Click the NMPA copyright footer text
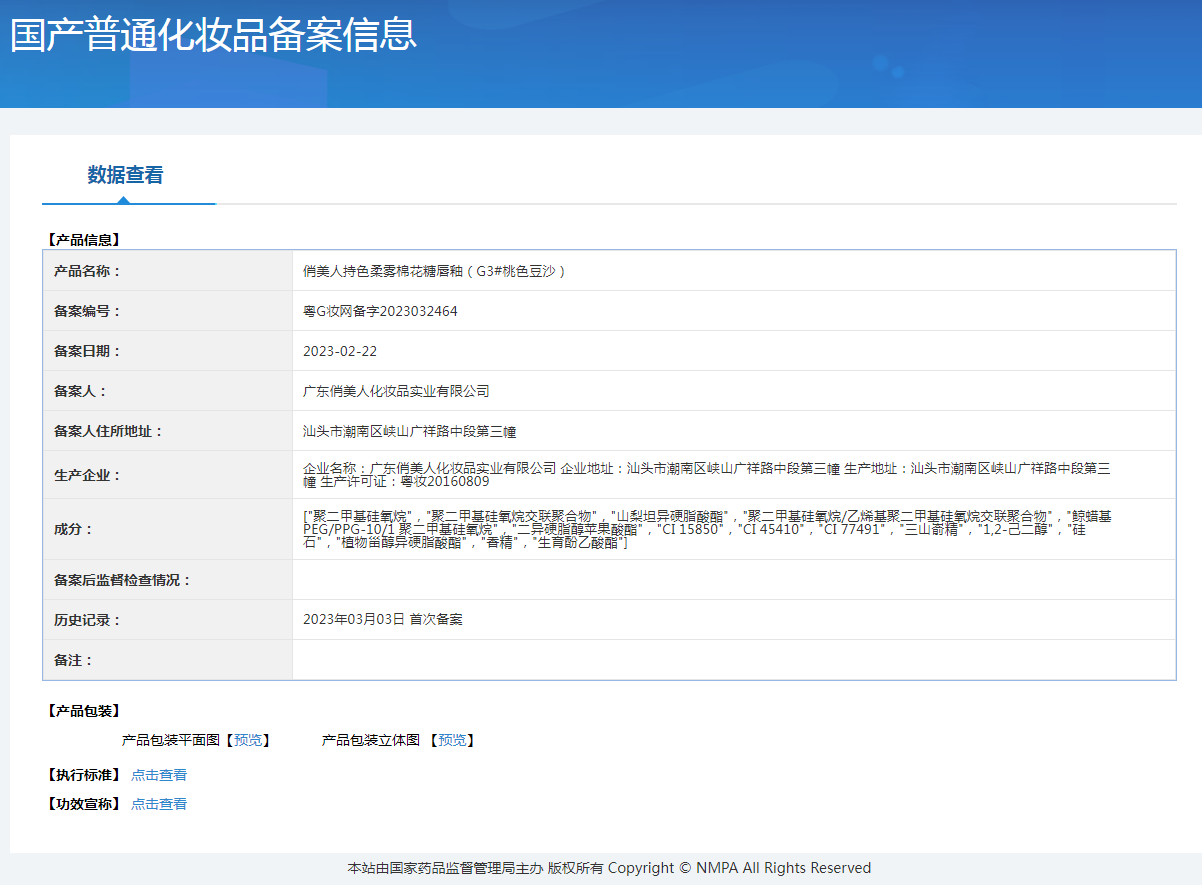1202x885 pixels. (x=609, y=868)
